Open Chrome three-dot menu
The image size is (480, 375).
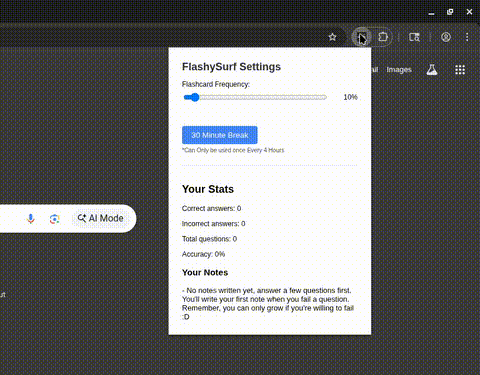point(467,37)
